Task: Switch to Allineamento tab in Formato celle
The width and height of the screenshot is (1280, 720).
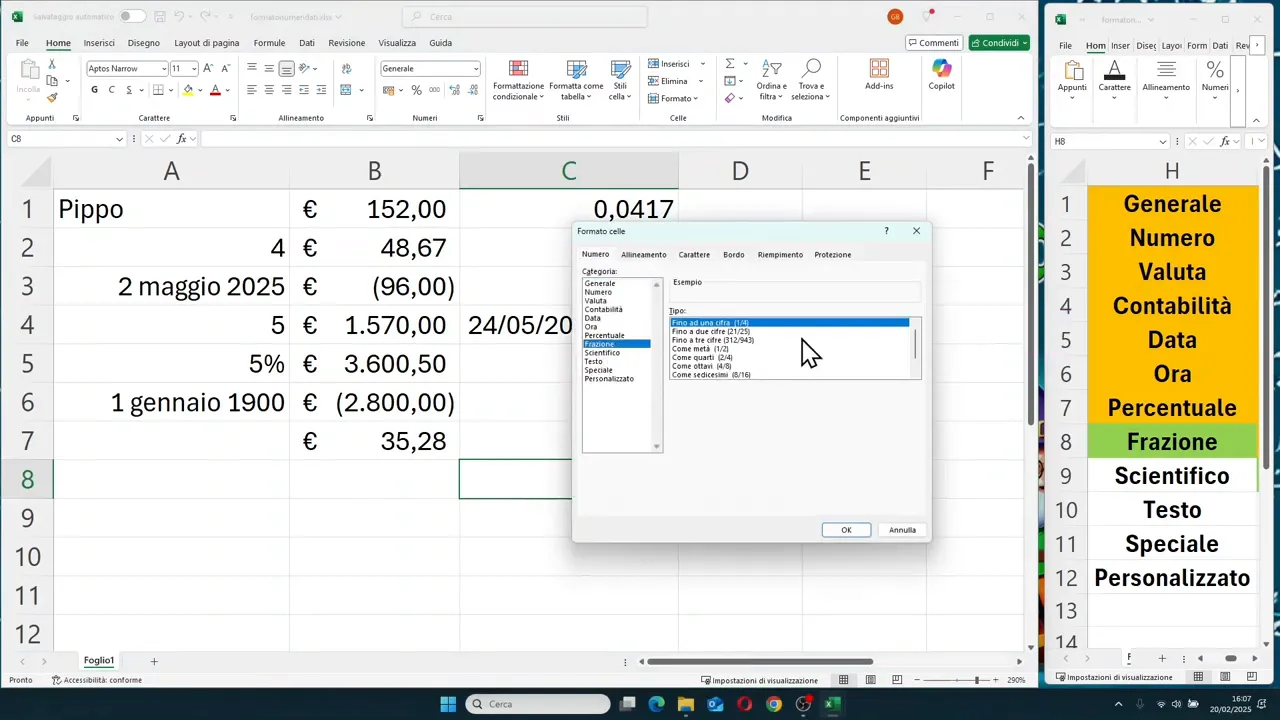Action: pos(644,255)
